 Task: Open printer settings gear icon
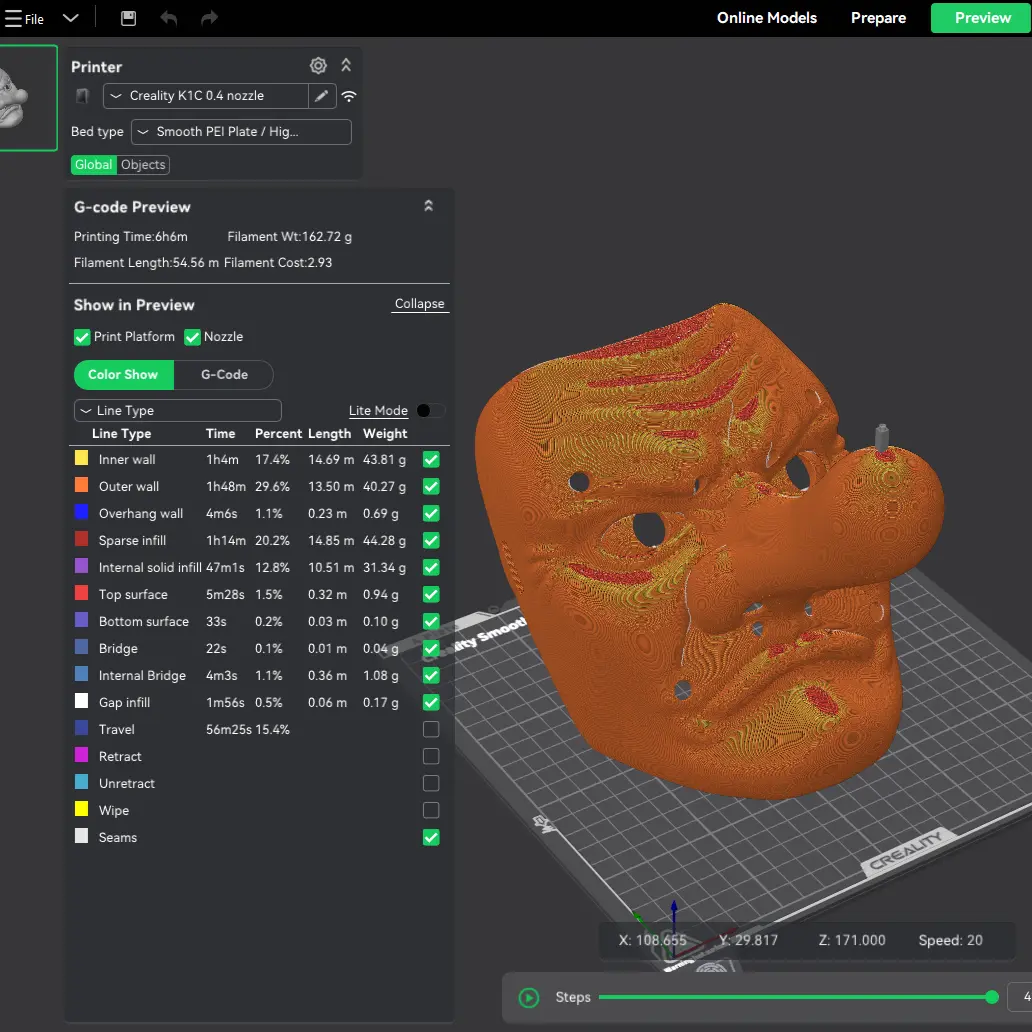[x=318, y=66]
